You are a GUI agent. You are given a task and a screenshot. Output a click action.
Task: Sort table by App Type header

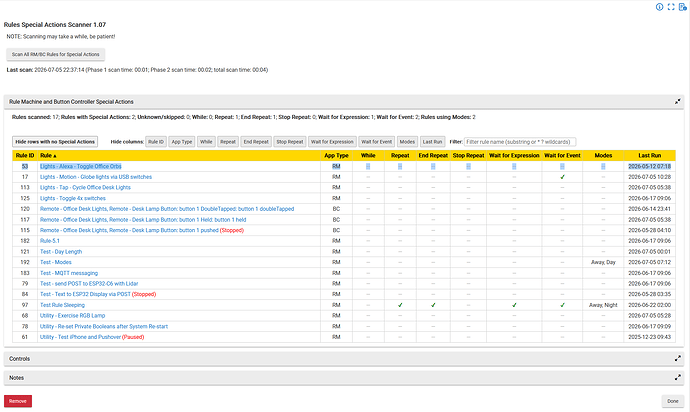[336, 155]
